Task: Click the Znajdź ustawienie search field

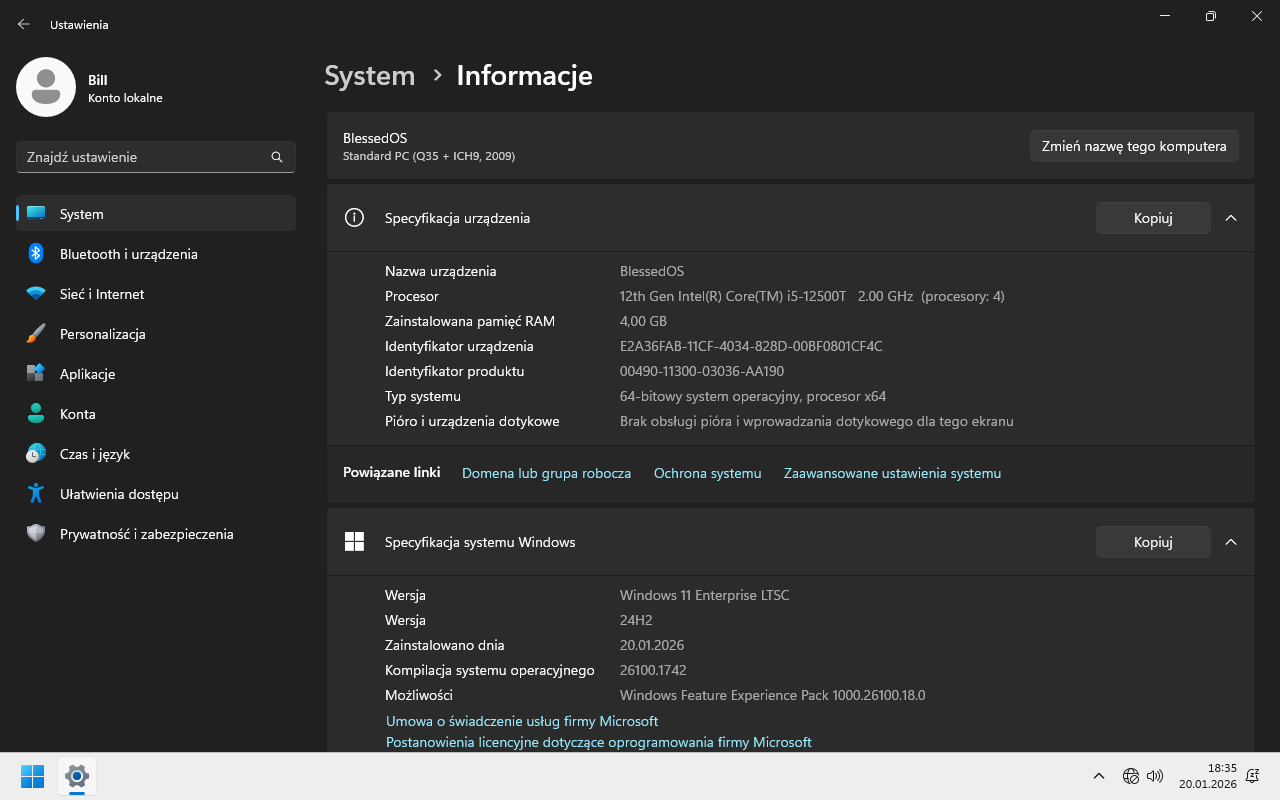Action: click(145, 157)
